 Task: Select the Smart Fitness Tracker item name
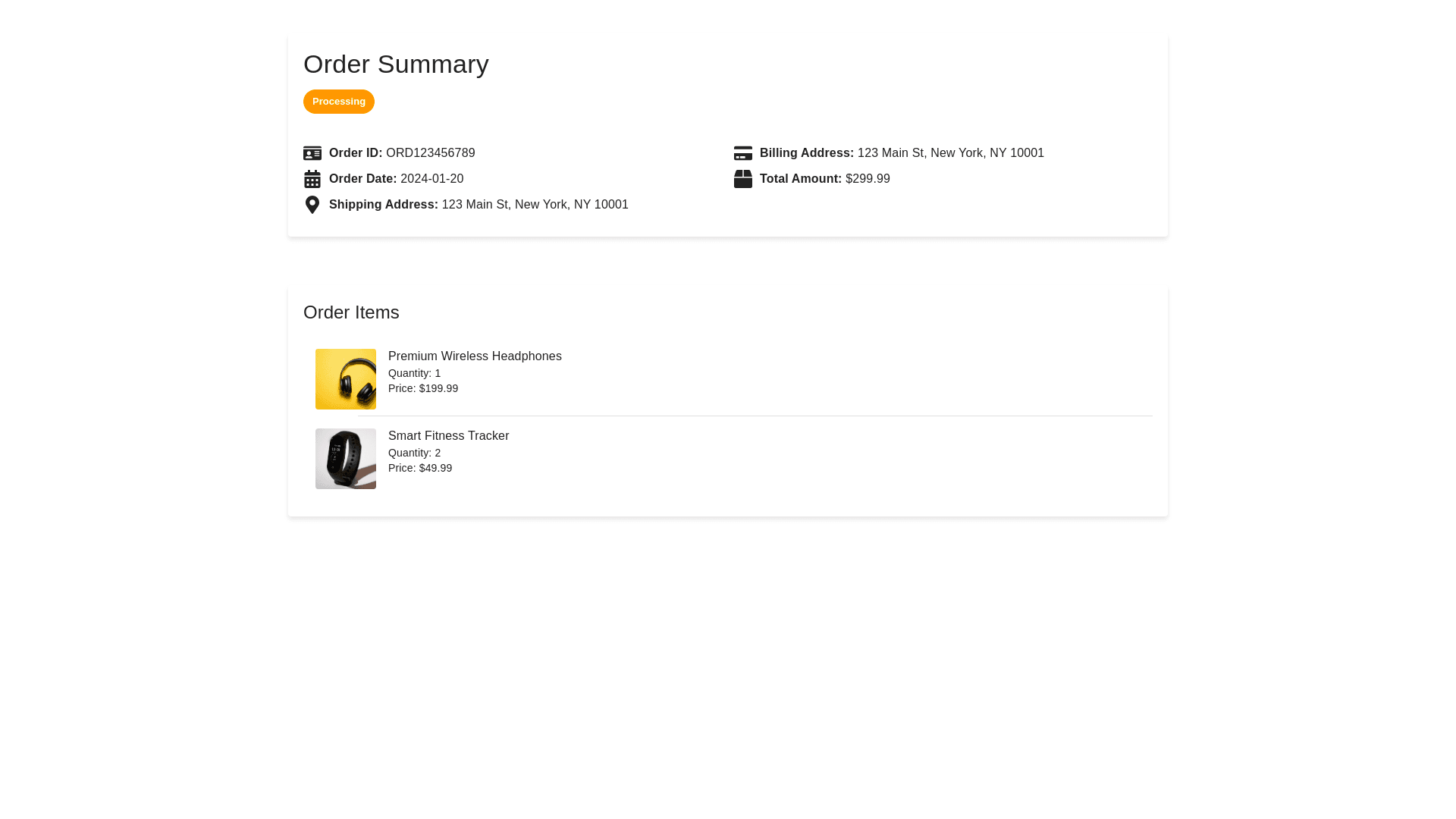448,436
